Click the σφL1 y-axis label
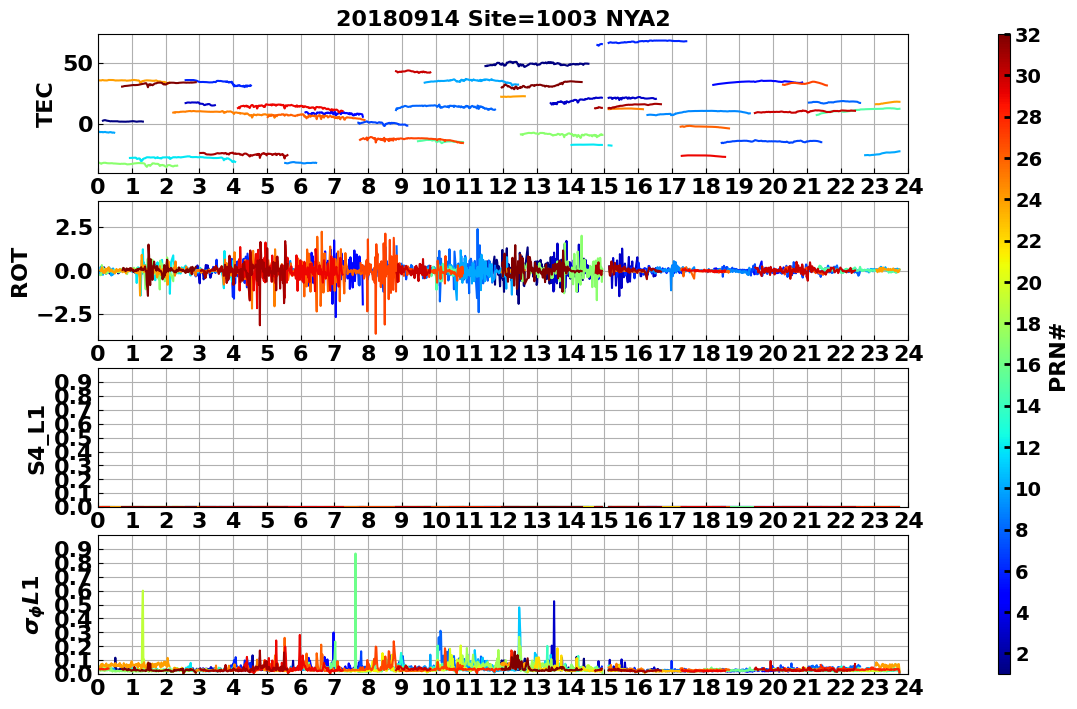 (x=34, y=605)
